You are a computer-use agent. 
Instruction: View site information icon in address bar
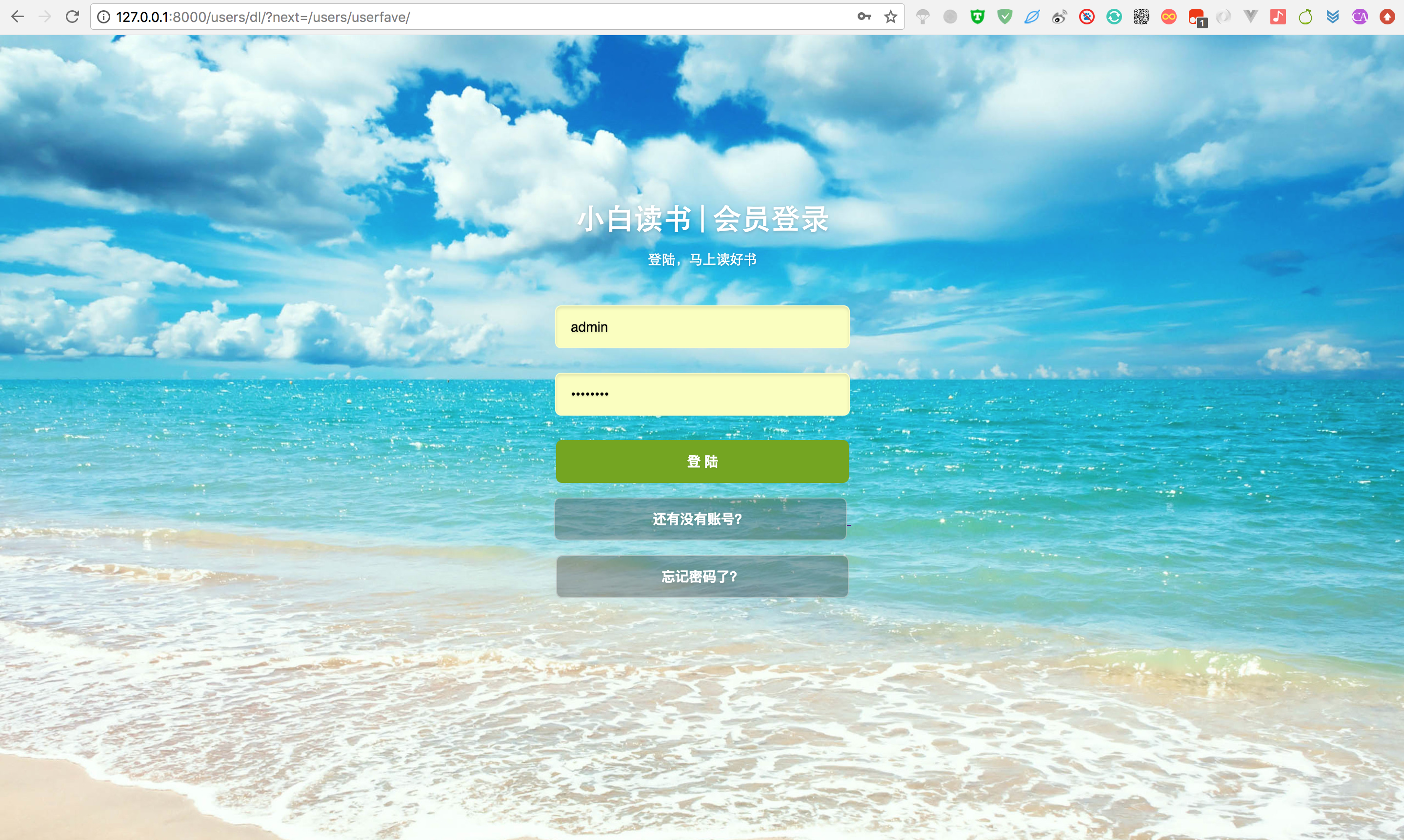(103, 17)
